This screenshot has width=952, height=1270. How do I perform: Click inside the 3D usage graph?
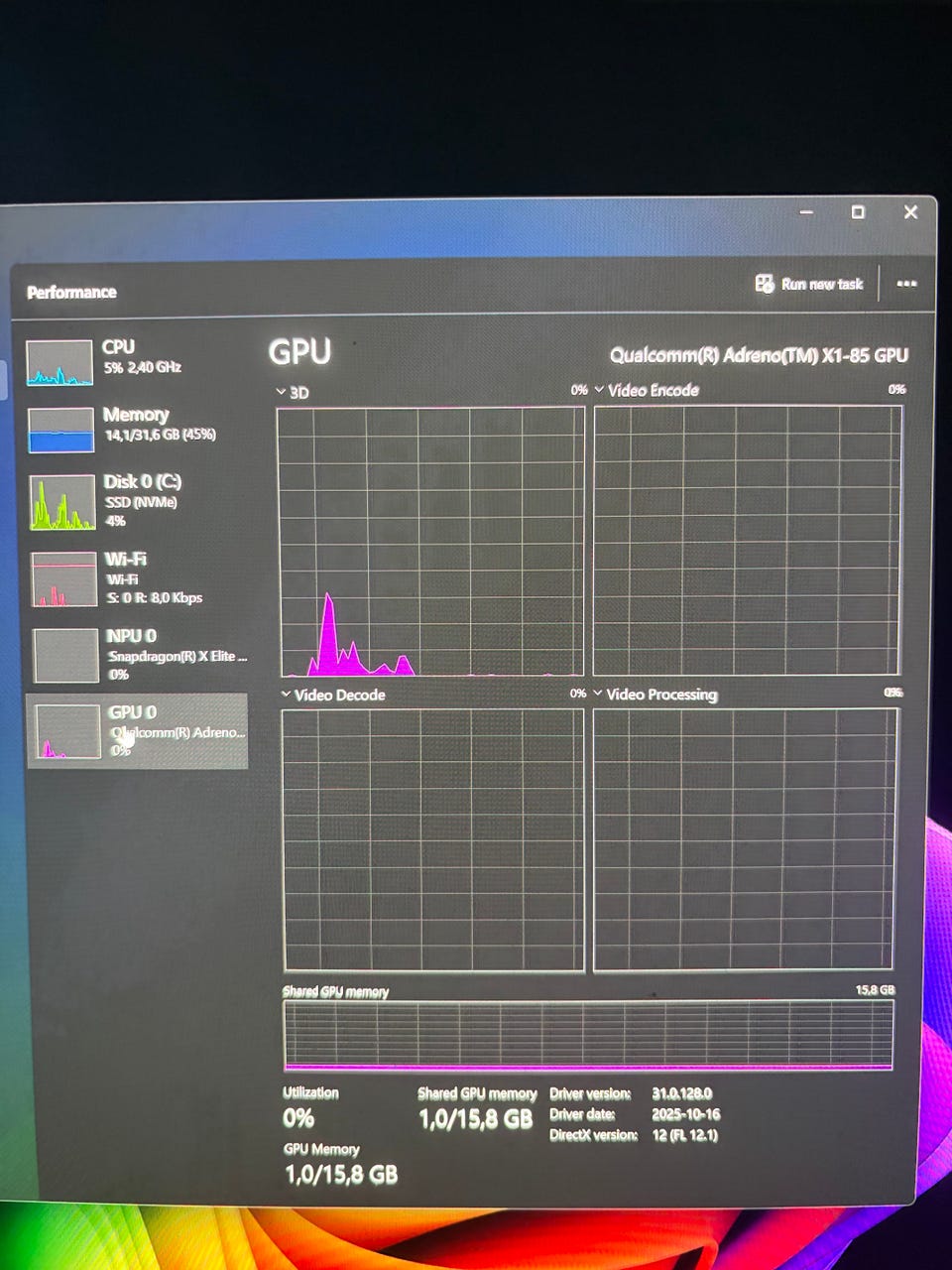[430, 542]
